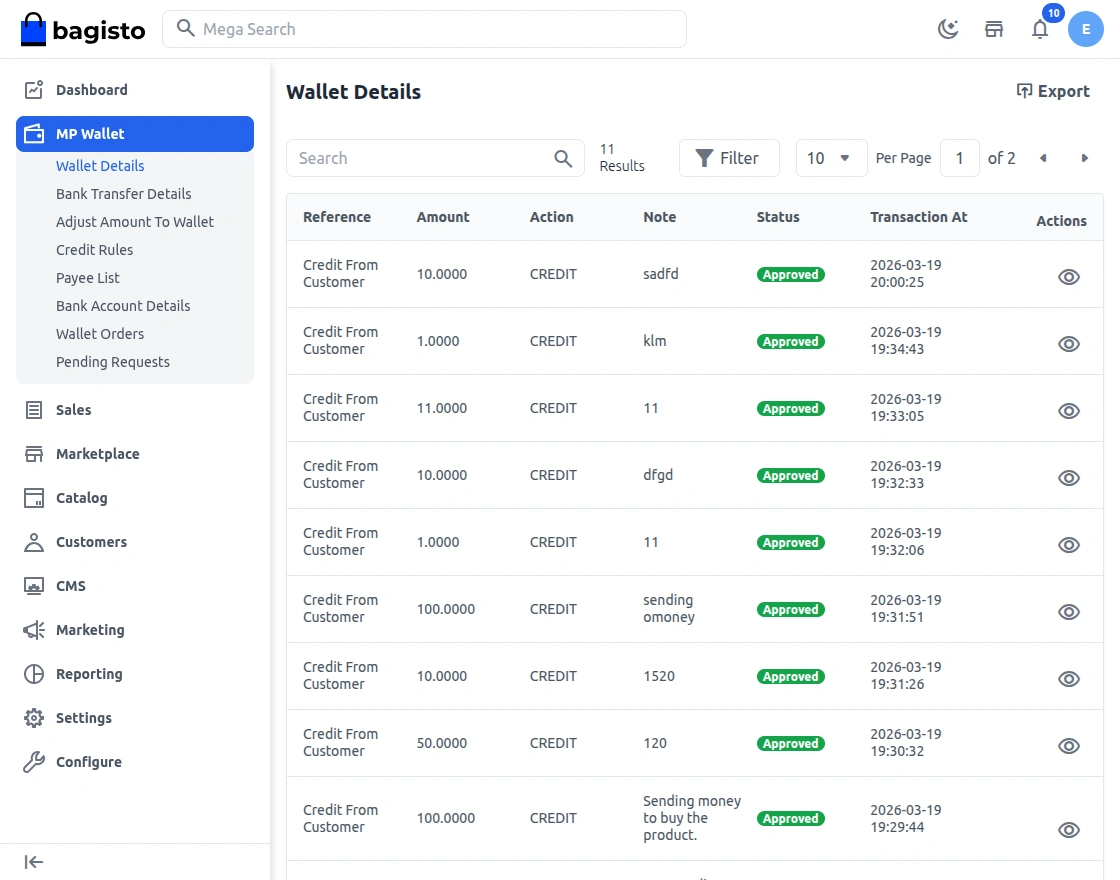Collapse the sidebar with the arrow icon
This screenshot has height=880, width=1120.
(x=33, y=861)
